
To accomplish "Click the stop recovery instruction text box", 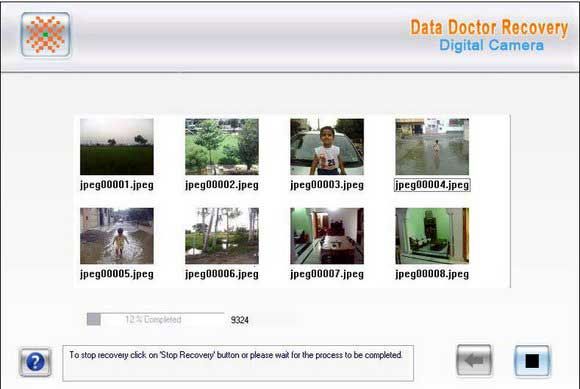I will pyautogui.click(x=238, y=363).
